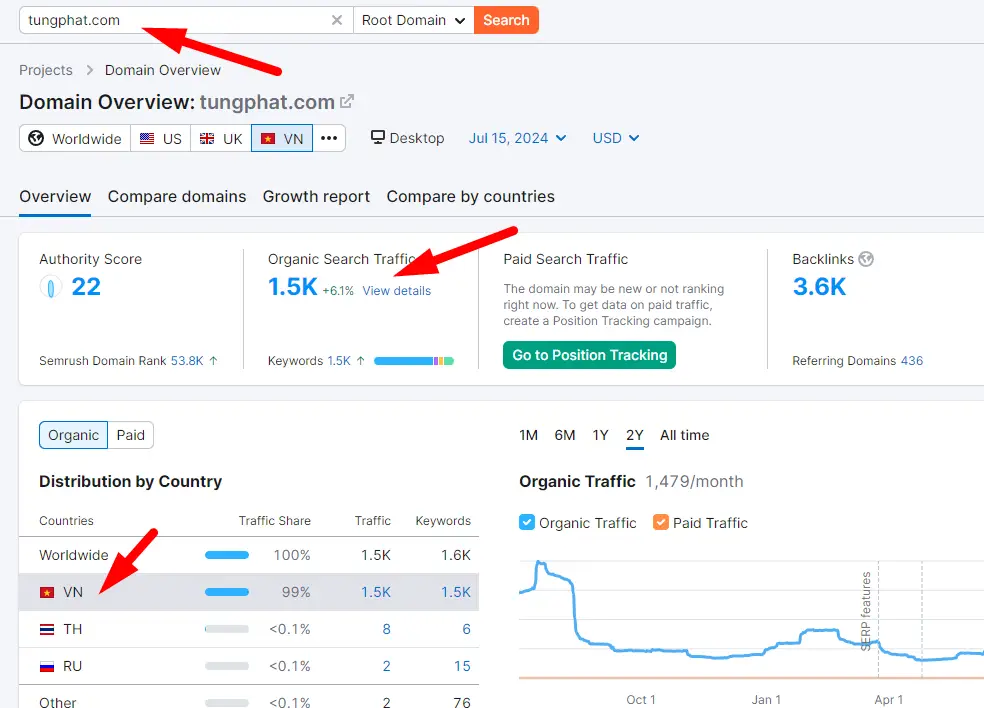Click TH traffic value 8
The height and width of the screenshot is (708, 984).
[387, 629]
